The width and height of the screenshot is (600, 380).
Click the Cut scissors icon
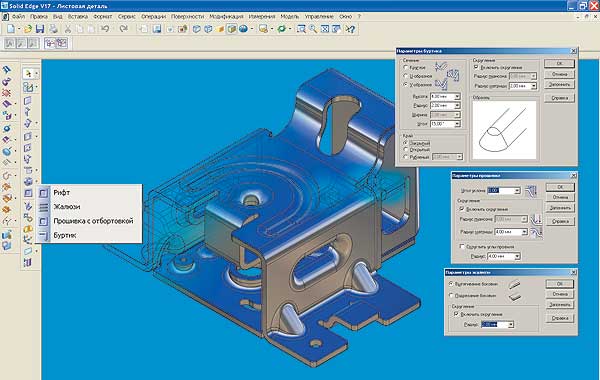[x=68, y=29]
